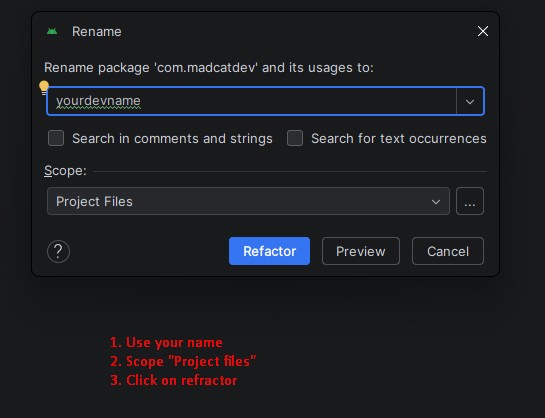Image resolution: width=545 pixels, height=418 pixels.
Task: Click the Preview button
Action: pos(361,251)
